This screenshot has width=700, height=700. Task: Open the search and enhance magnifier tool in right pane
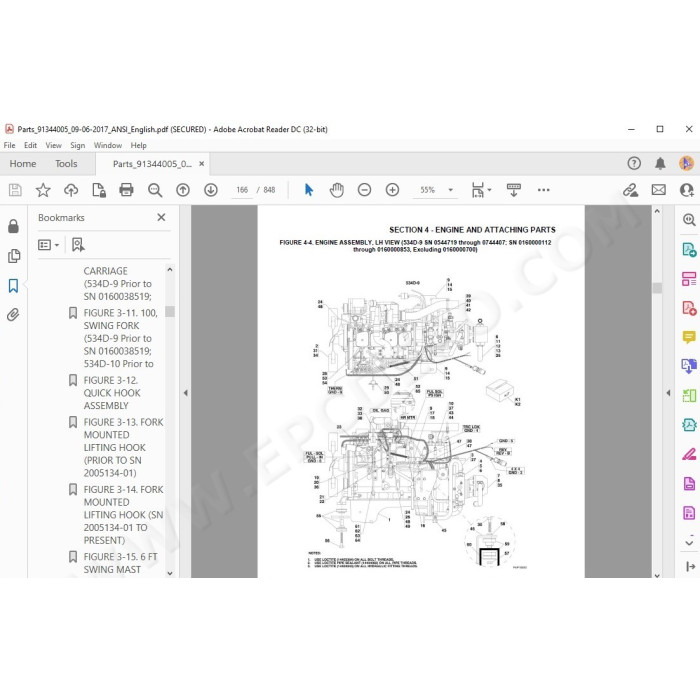tap(689, 219)
